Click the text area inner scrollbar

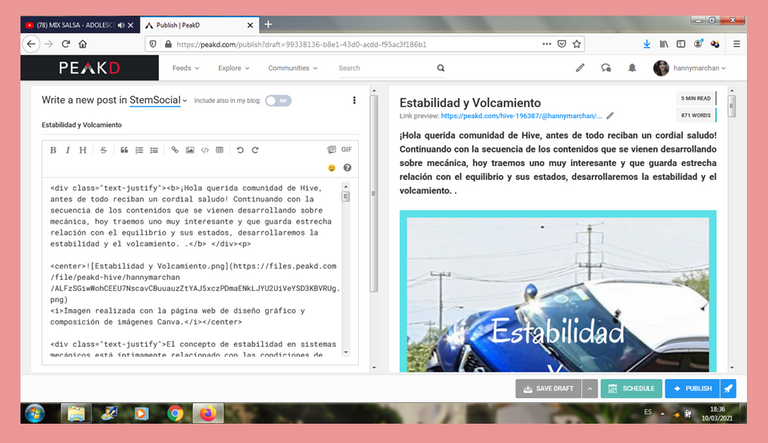coord(346,197)
